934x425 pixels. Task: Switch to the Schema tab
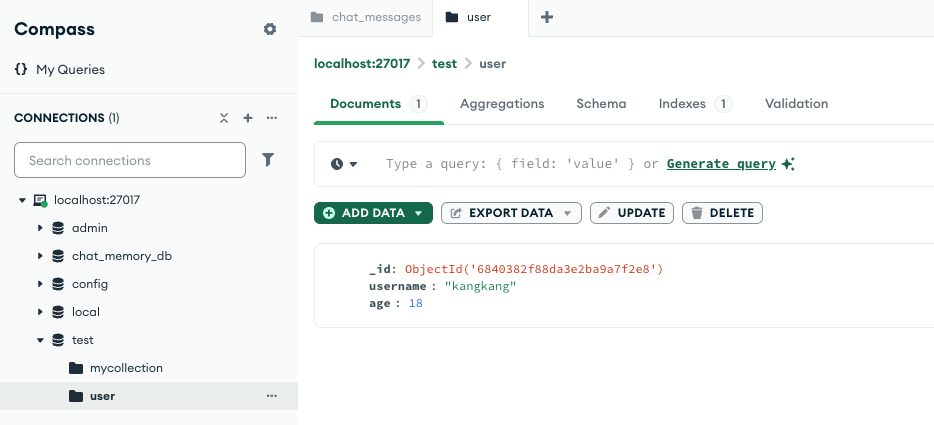click(601, 104)
